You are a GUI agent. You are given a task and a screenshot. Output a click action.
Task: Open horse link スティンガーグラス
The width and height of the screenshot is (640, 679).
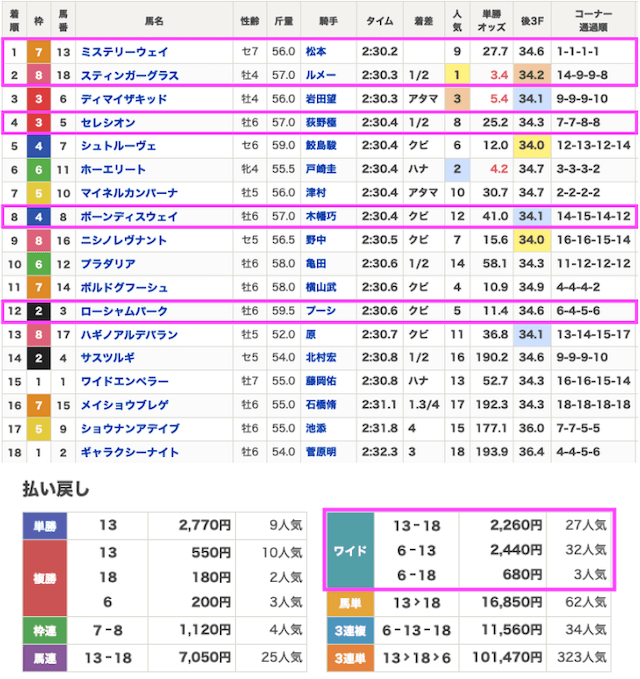129,76
